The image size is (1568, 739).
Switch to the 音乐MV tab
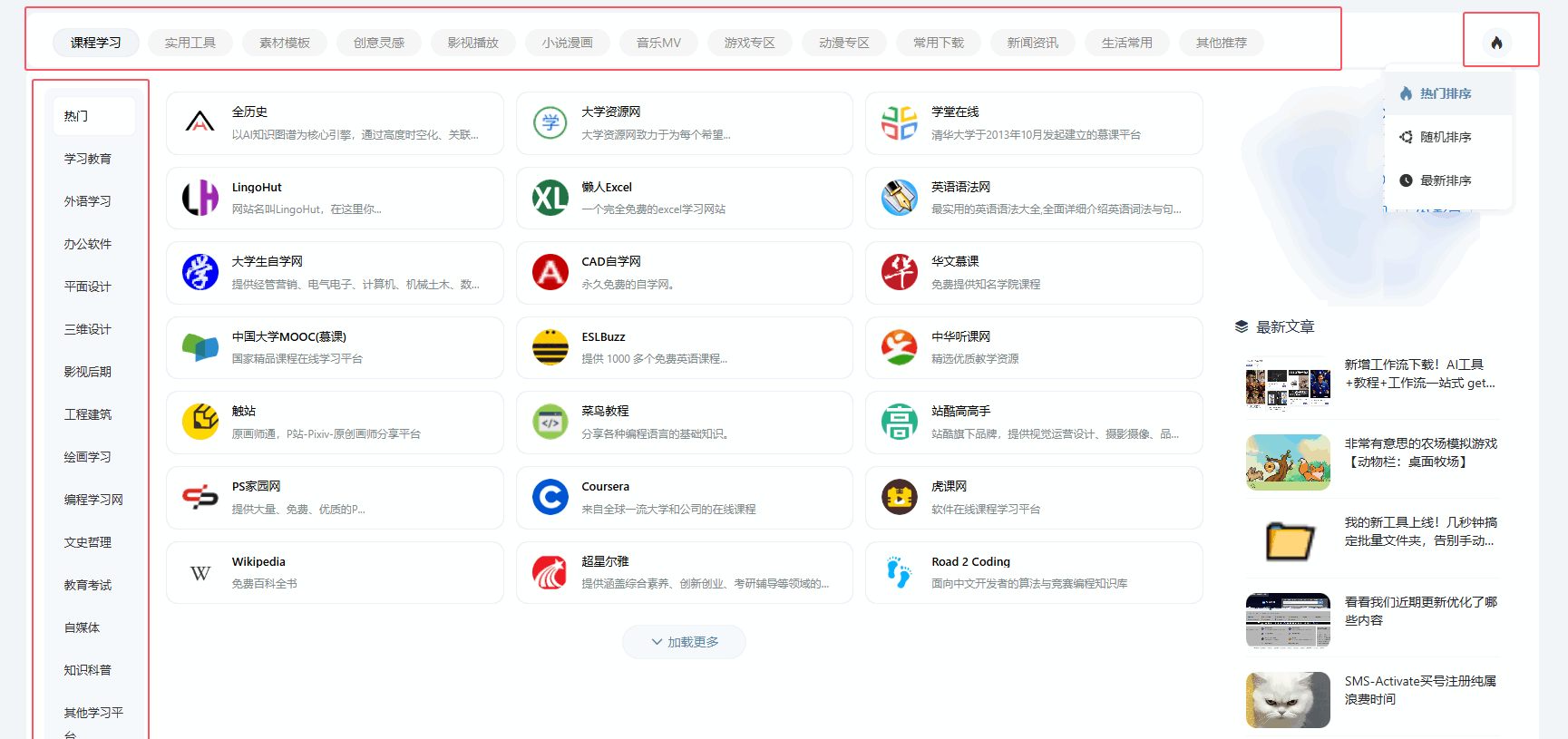pos(658,43)
